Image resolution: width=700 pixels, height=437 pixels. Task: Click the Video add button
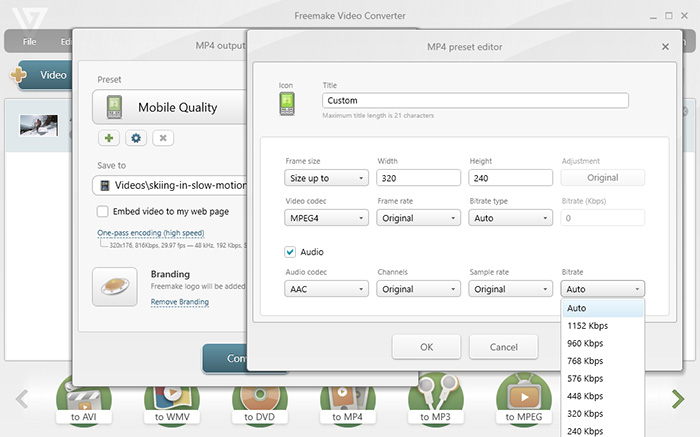45,75
